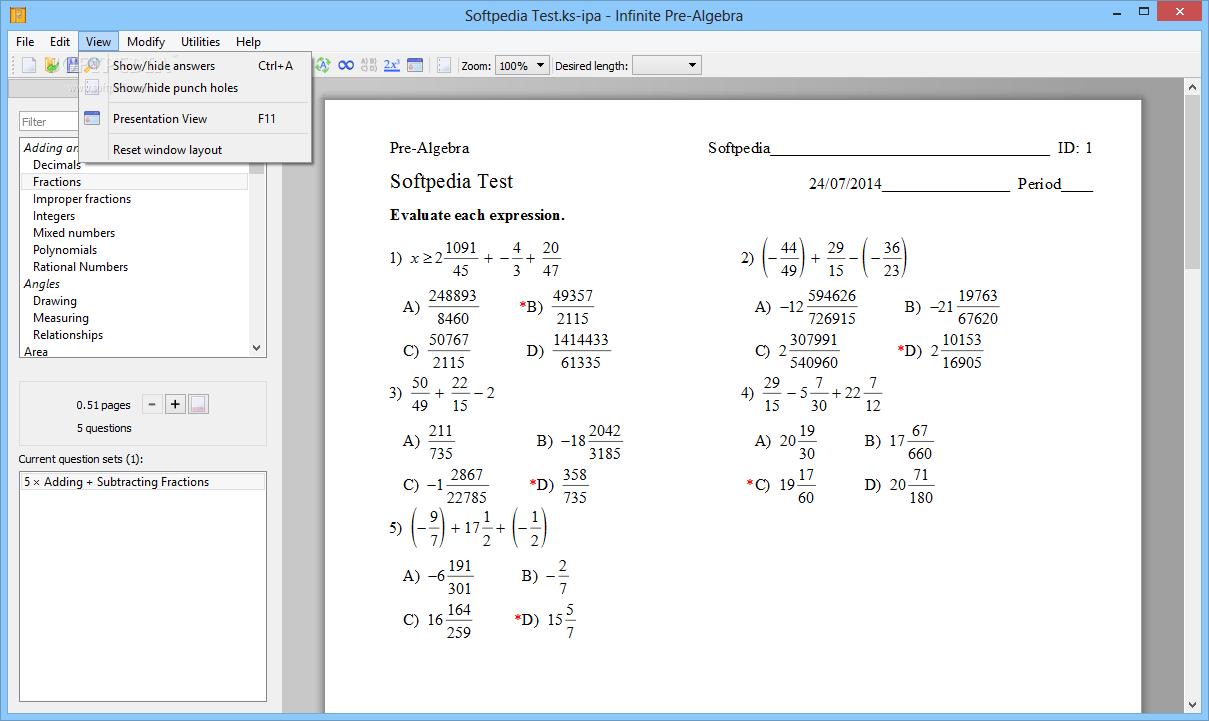The width and height of the screenshot is (1209, 721).
Task: Click the Area category heading
Action: click(x=36, y=351)
